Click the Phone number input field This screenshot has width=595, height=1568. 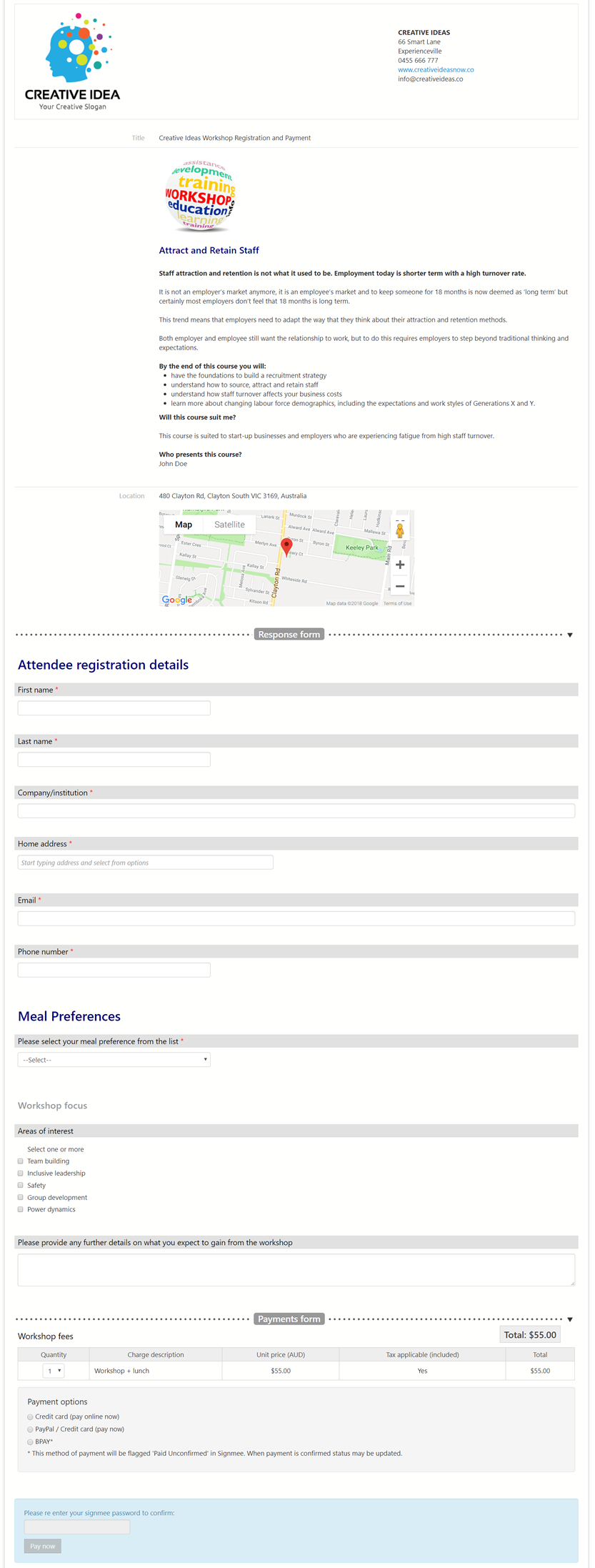tap(114, 970)
